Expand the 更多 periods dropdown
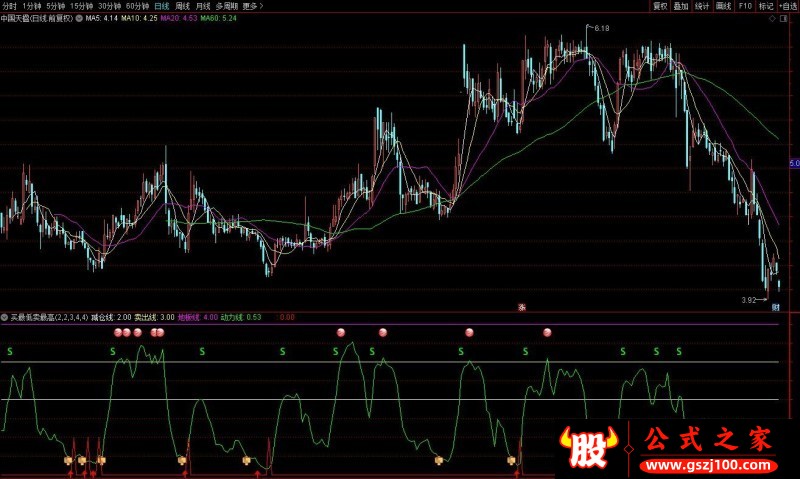 coord(251,6)
